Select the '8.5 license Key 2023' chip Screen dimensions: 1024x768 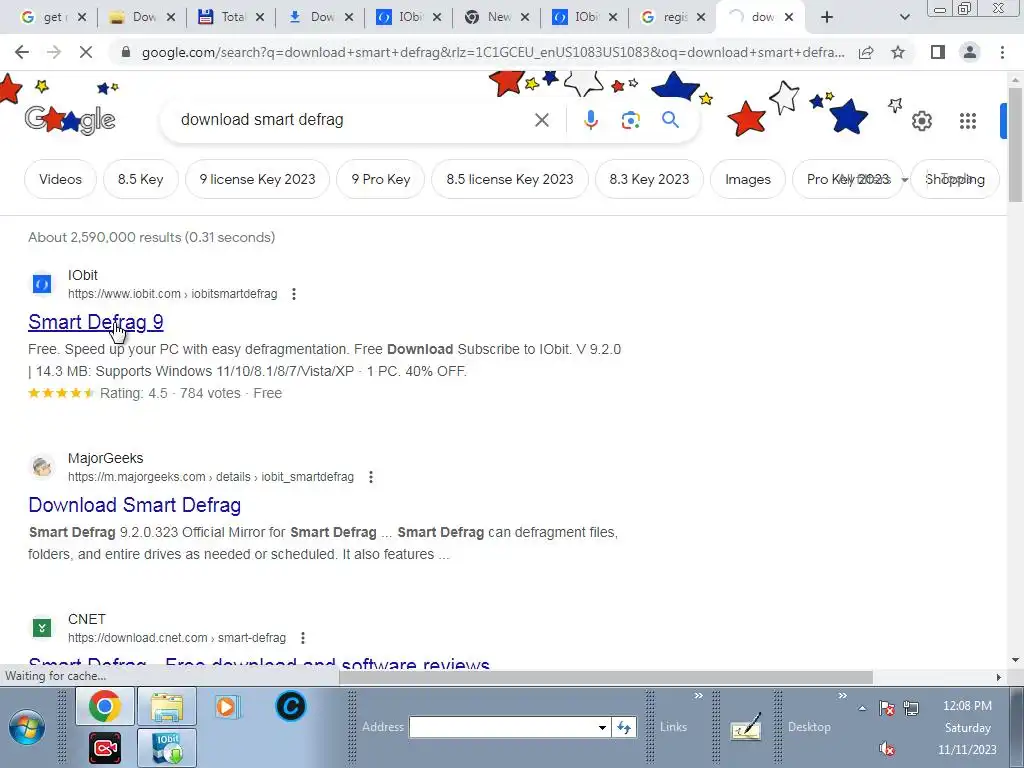pyautogui.click(x=510, y=179)
